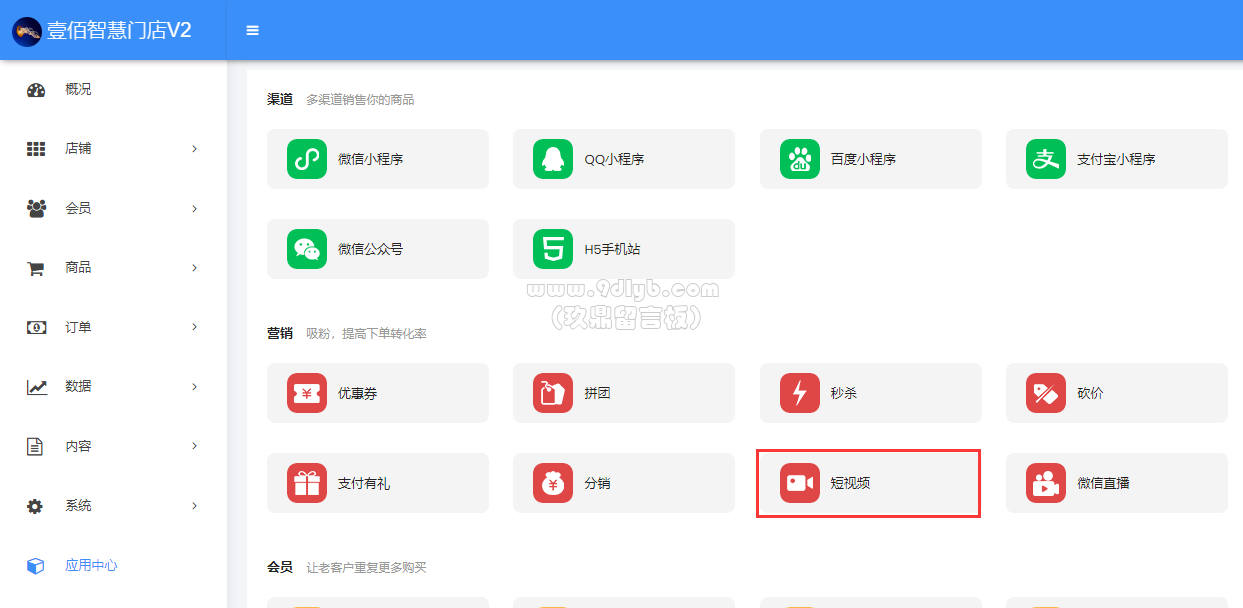Click the 系统 gear icon
The width and height of the screenshot is (1243, 608).
pyautogui.click(x=36, y=506)
